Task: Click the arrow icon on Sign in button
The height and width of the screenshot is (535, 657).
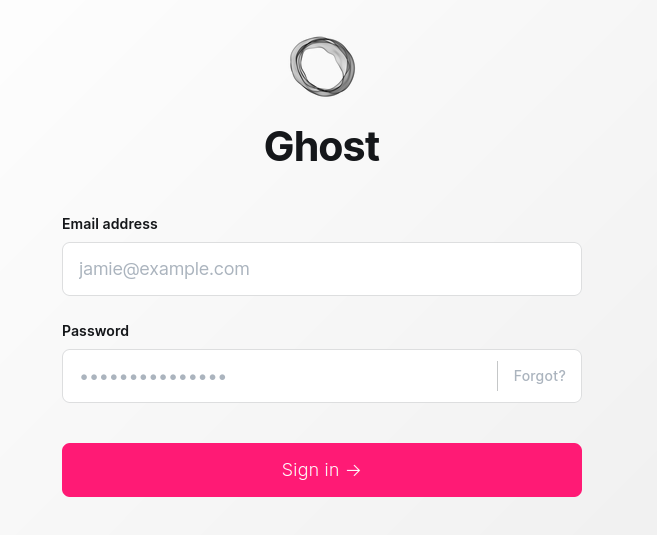Action: 354,470
